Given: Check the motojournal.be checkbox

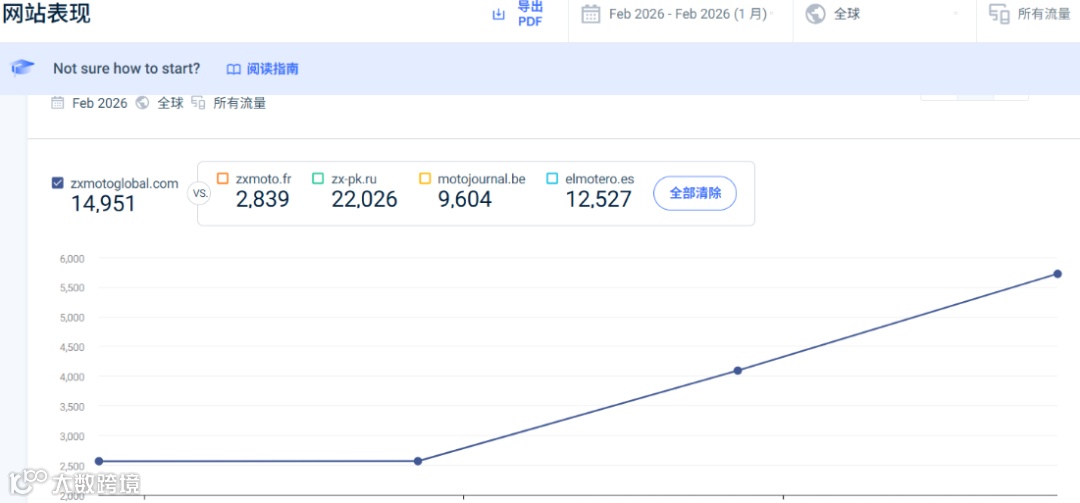Looking at the screenshot, I should click(425, 178).
